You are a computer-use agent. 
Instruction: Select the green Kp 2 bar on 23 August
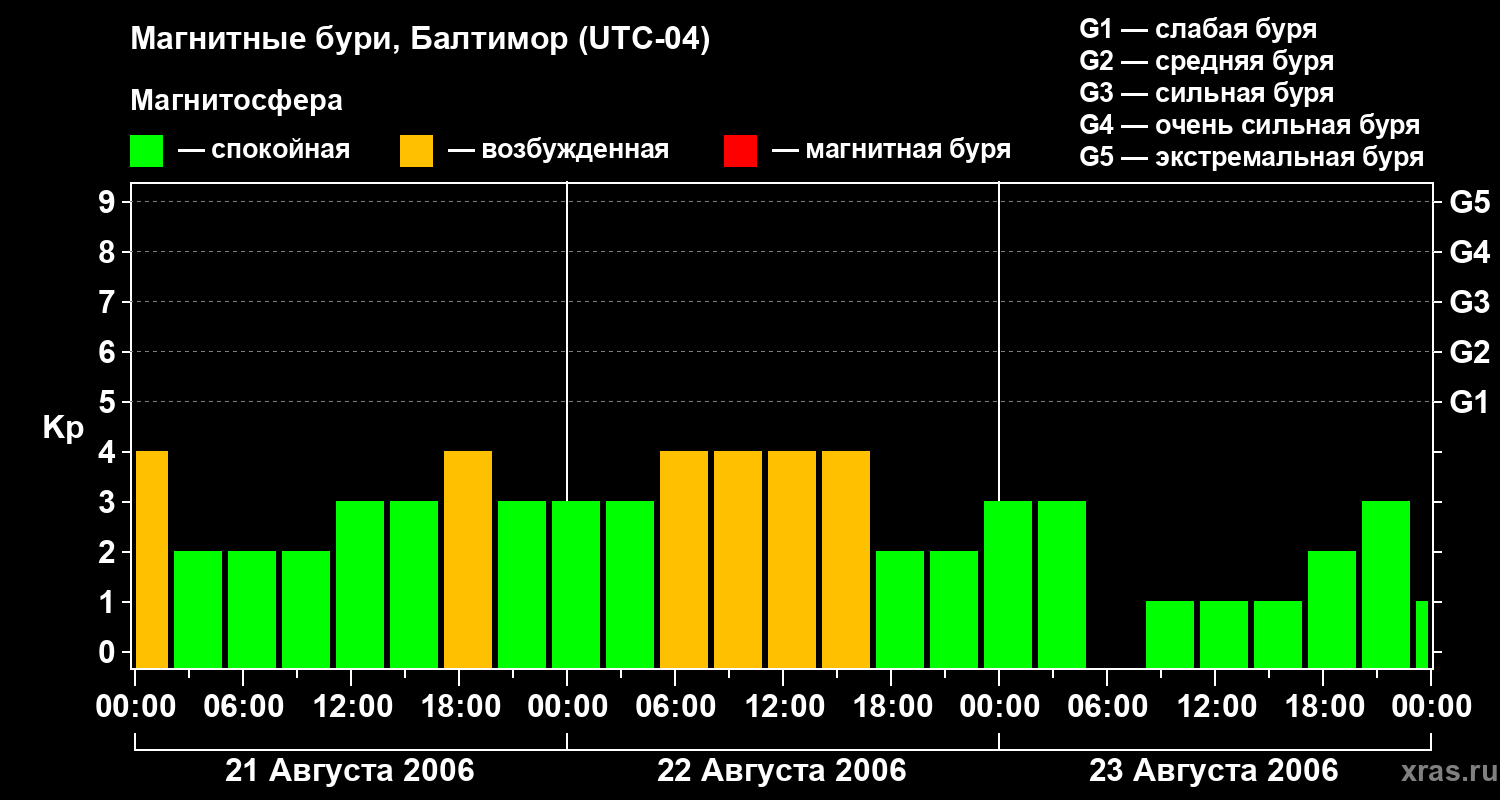click(1332, 609)
